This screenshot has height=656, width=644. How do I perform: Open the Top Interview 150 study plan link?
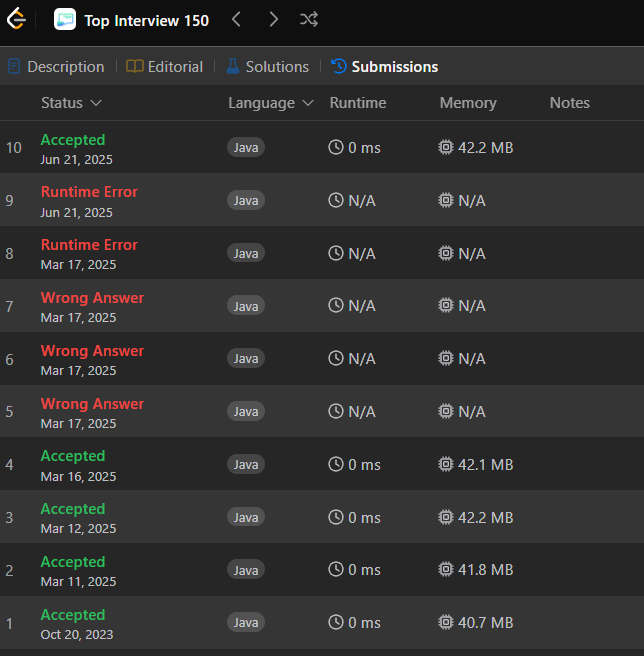146,20
